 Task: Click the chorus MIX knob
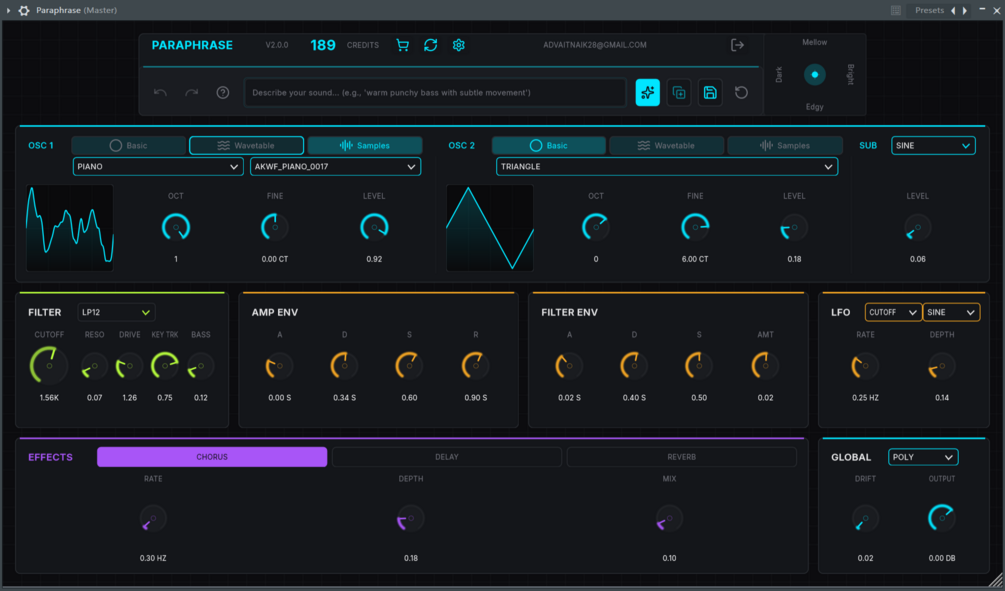pos(670,519)
